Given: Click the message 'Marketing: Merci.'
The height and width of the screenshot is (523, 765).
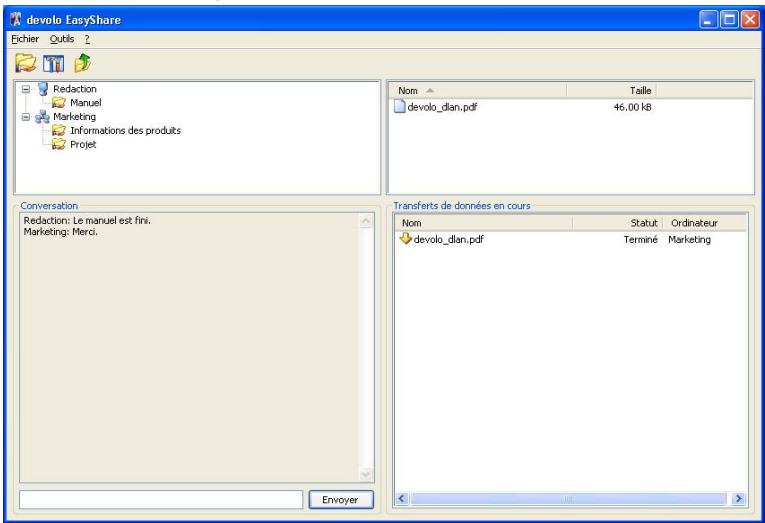Looking at the screenshot, I should (60, 232).
